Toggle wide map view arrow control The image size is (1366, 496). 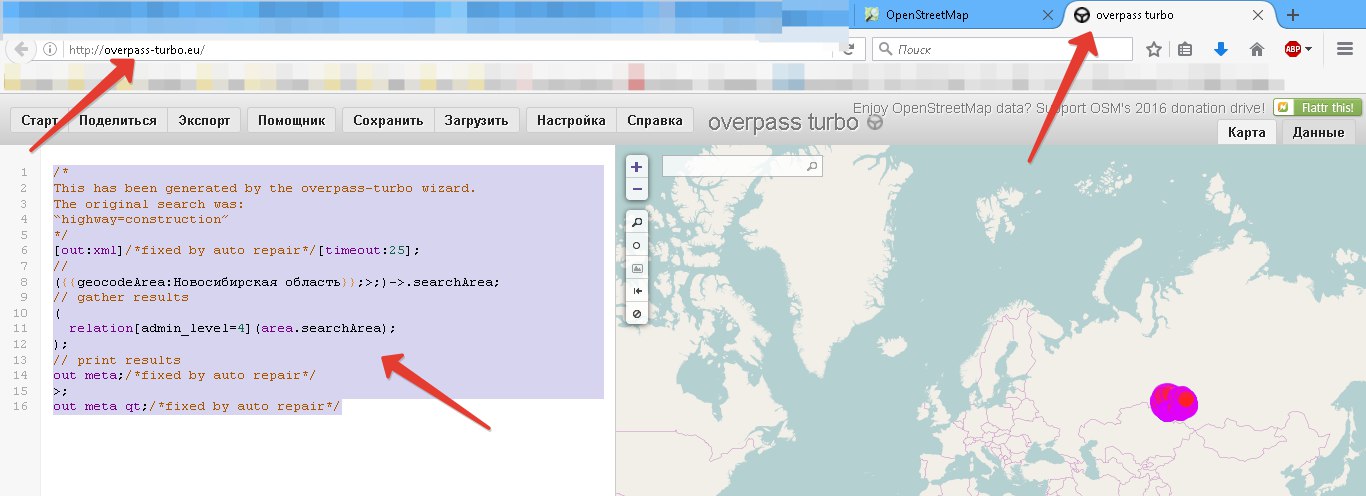(637, 291)
